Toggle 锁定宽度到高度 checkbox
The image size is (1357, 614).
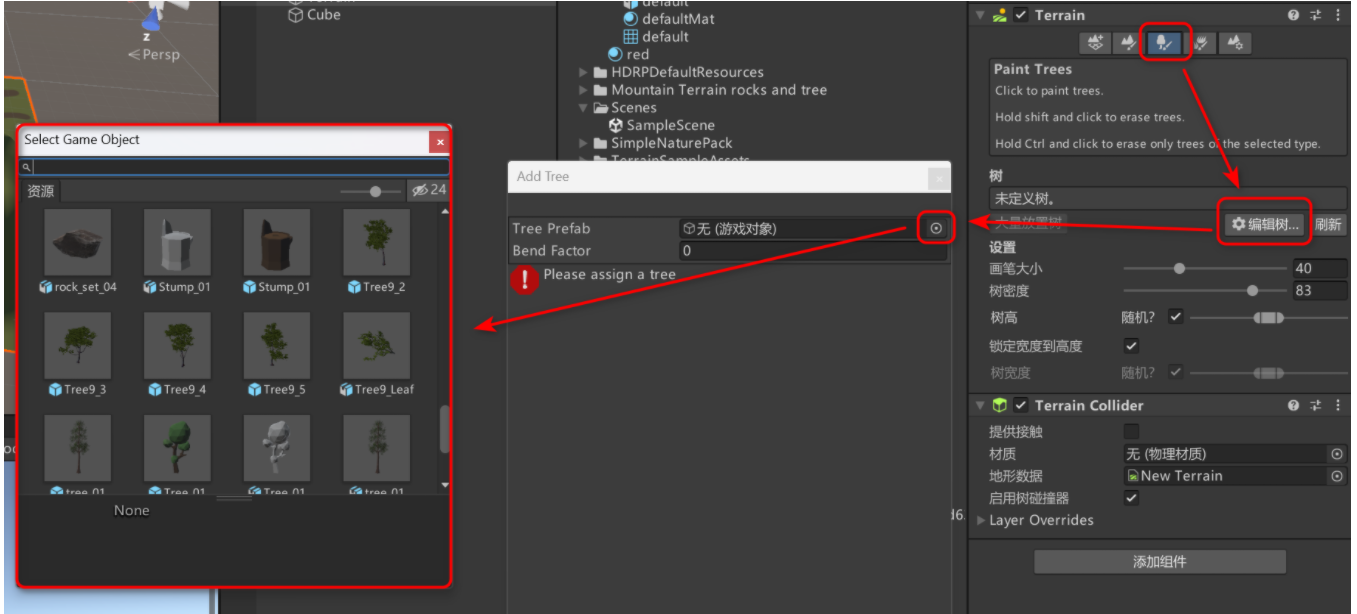(1131, 346)
